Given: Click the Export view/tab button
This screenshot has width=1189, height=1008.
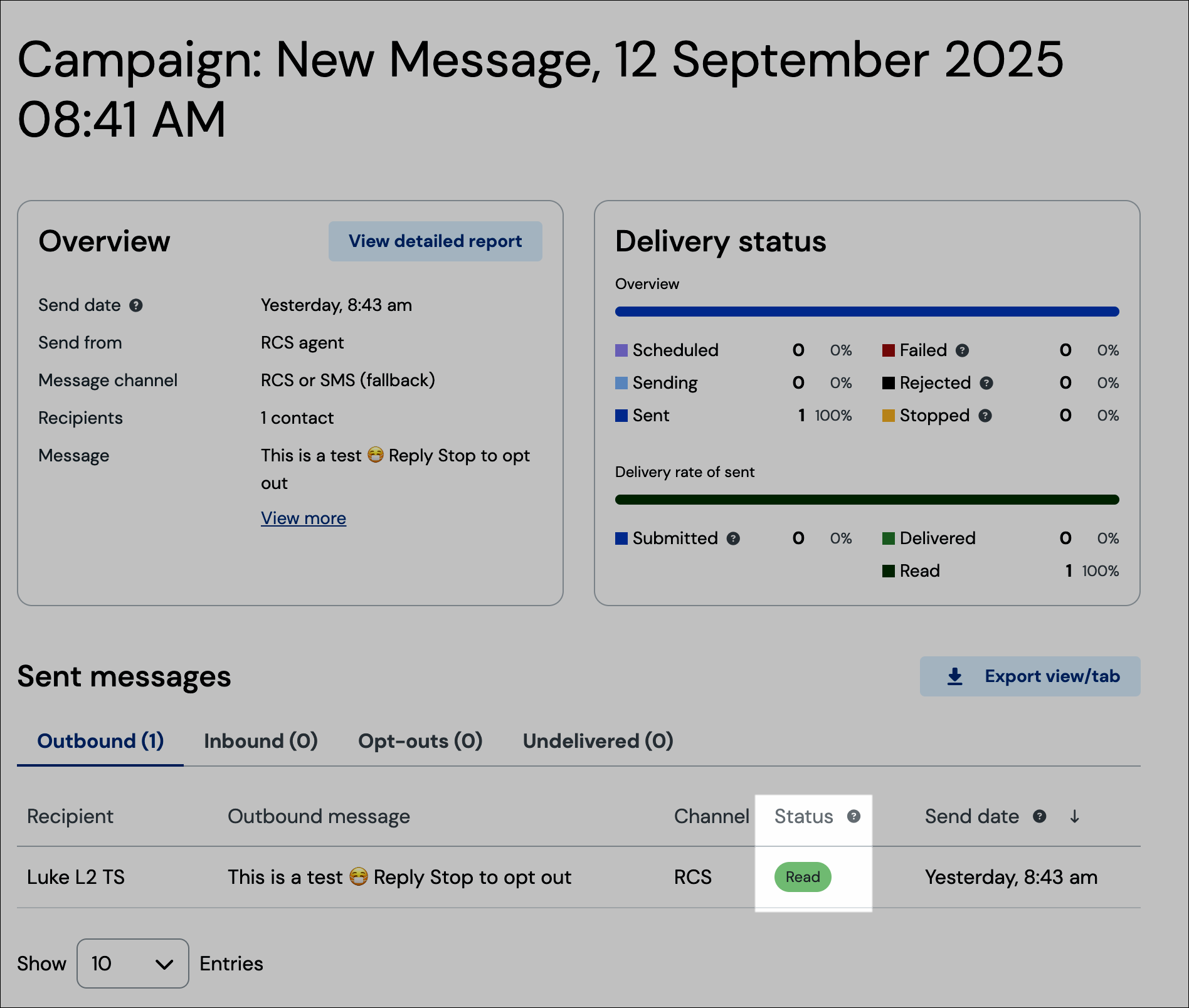Looking at the screenshot, I should point(1030,676).
